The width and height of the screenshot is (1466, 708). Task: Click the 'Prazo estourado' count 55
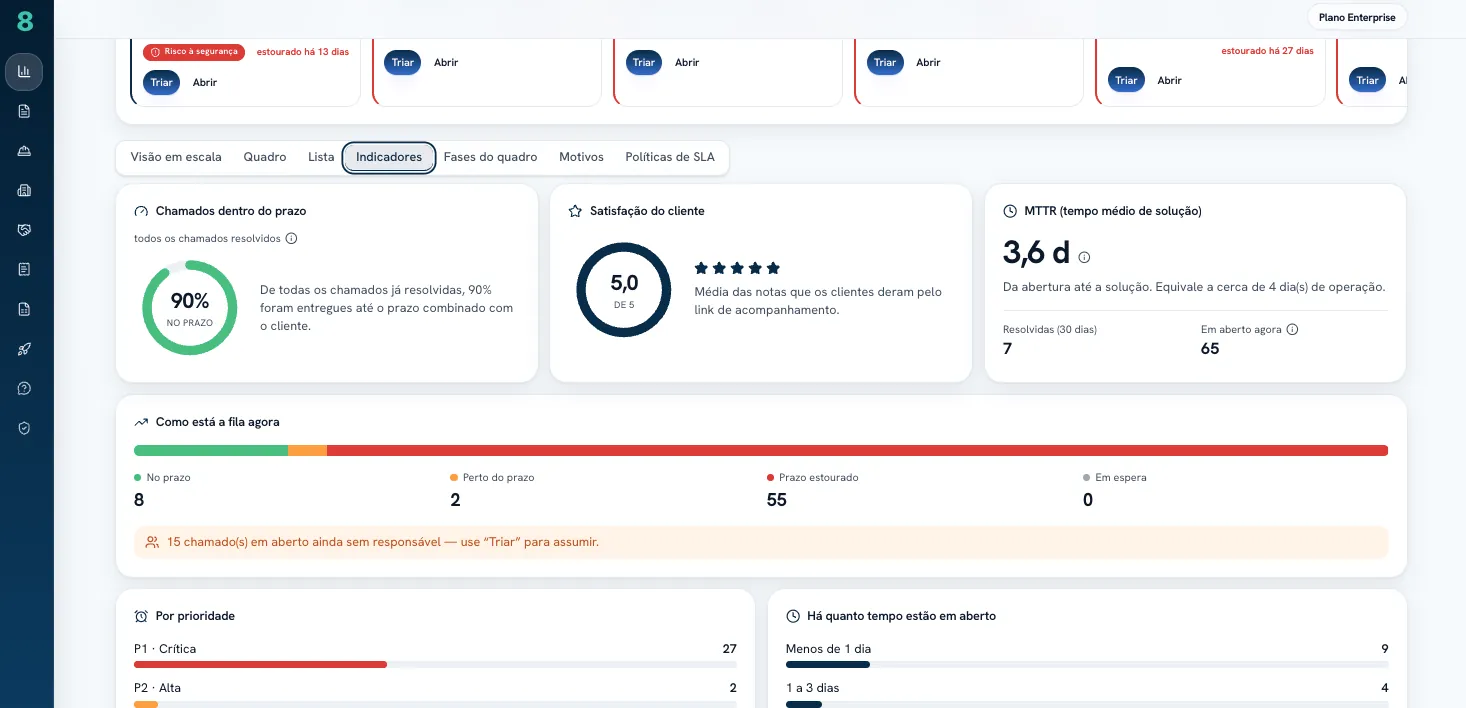pos(777,500)
